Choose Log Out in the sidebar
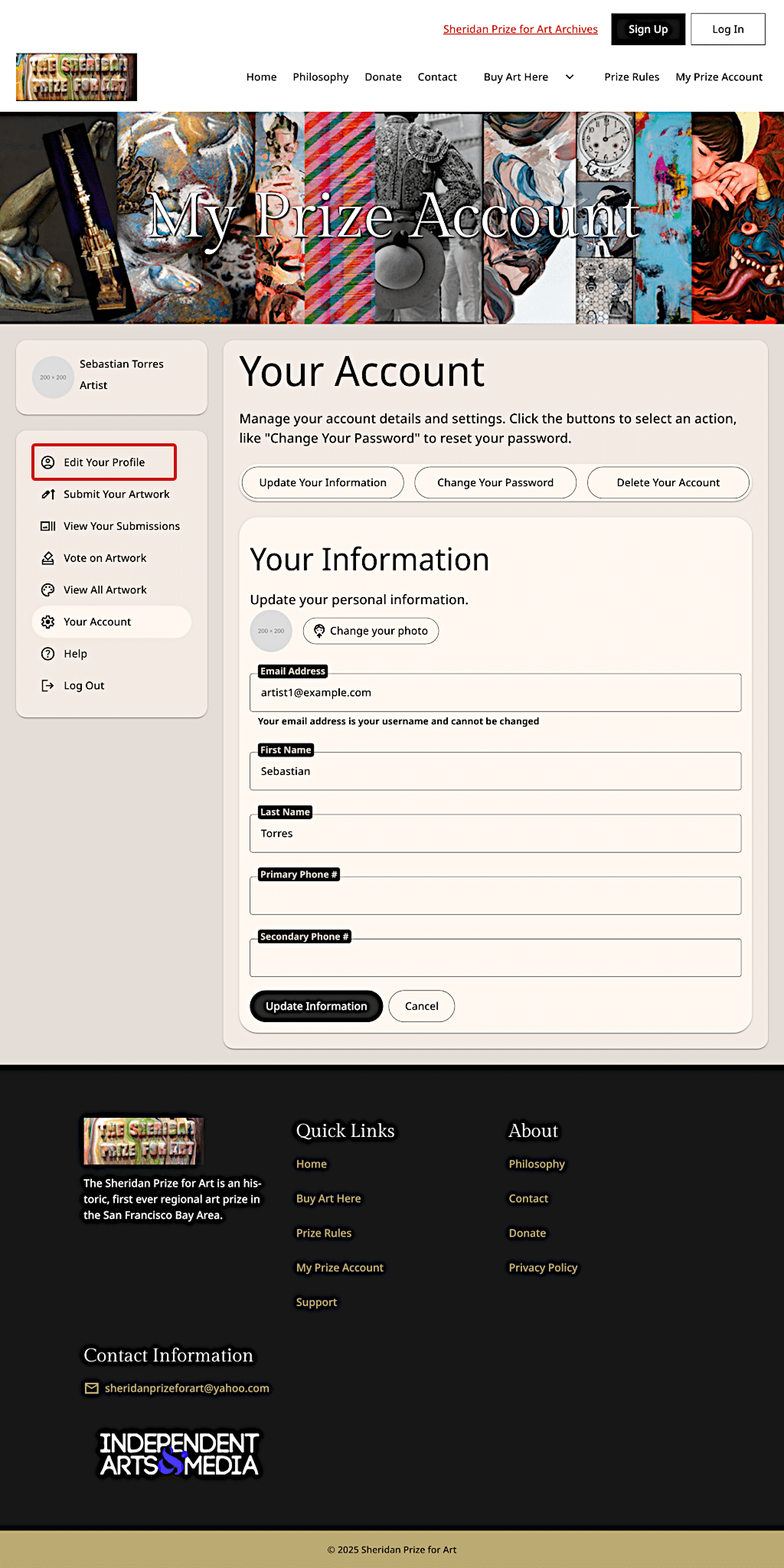Screen dimensions: 784x1568 112,686
